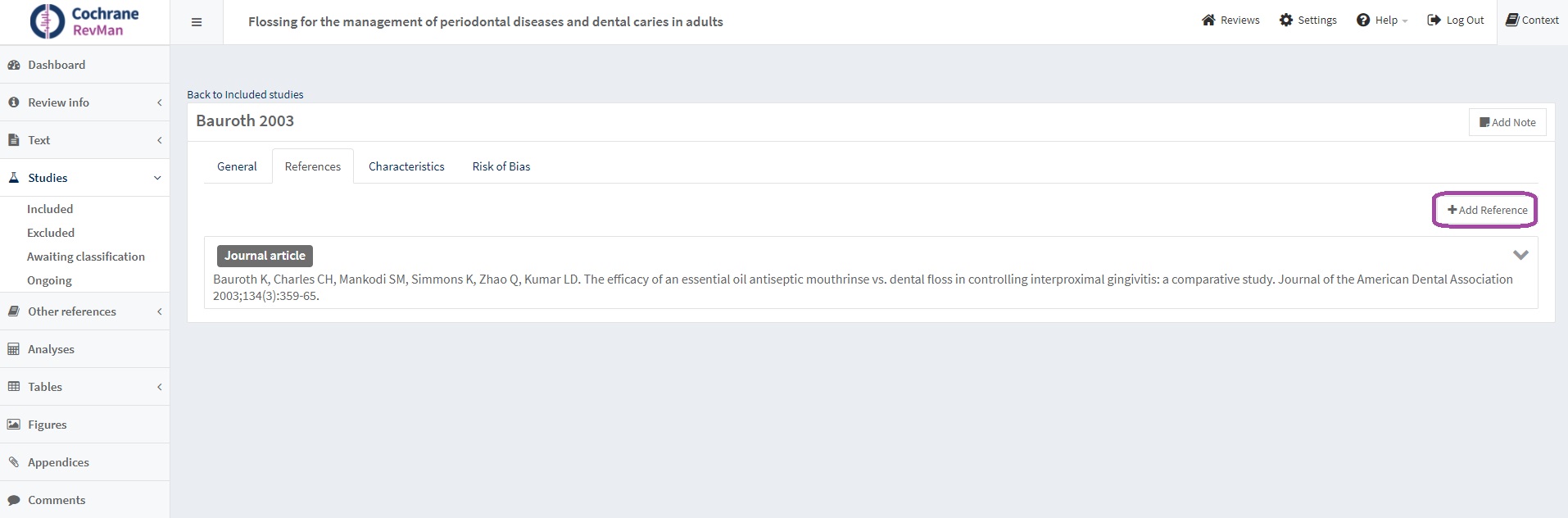Click the Add Note button
This screenshot has height=518, width=1568.
point(1507,122)
